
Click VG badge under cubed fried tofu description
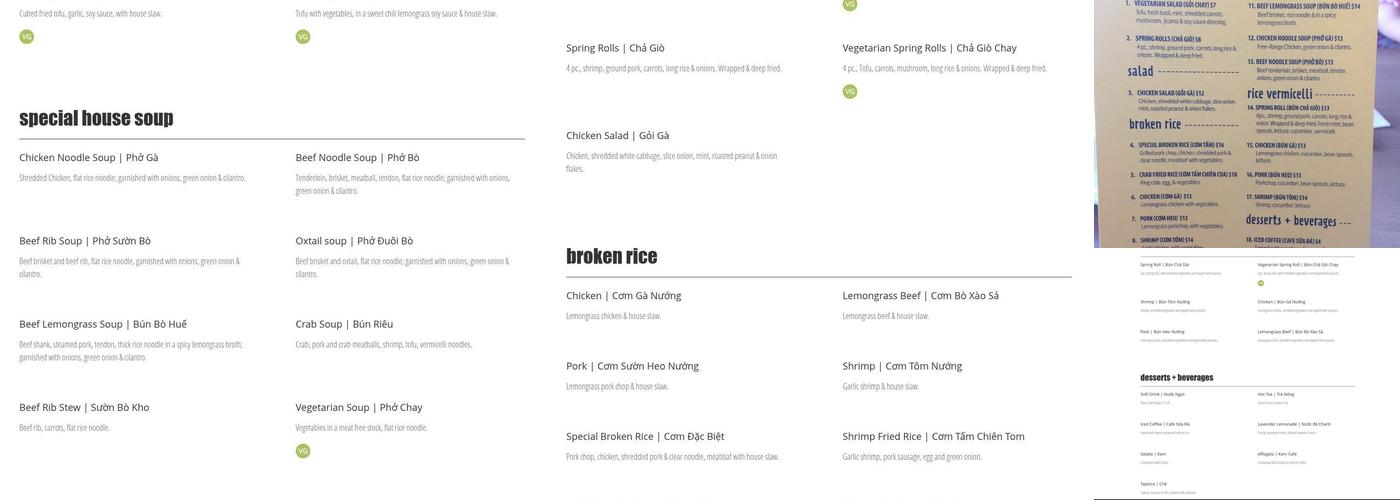pos(27,37)
